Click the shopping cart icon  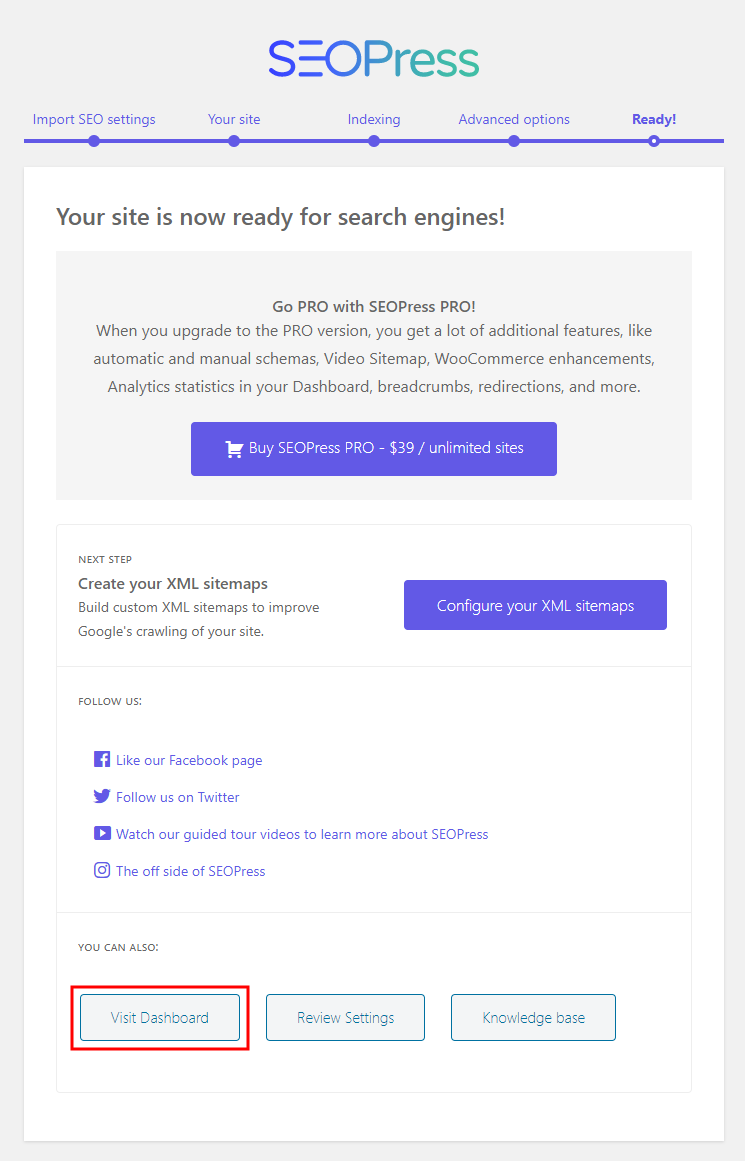235,449
